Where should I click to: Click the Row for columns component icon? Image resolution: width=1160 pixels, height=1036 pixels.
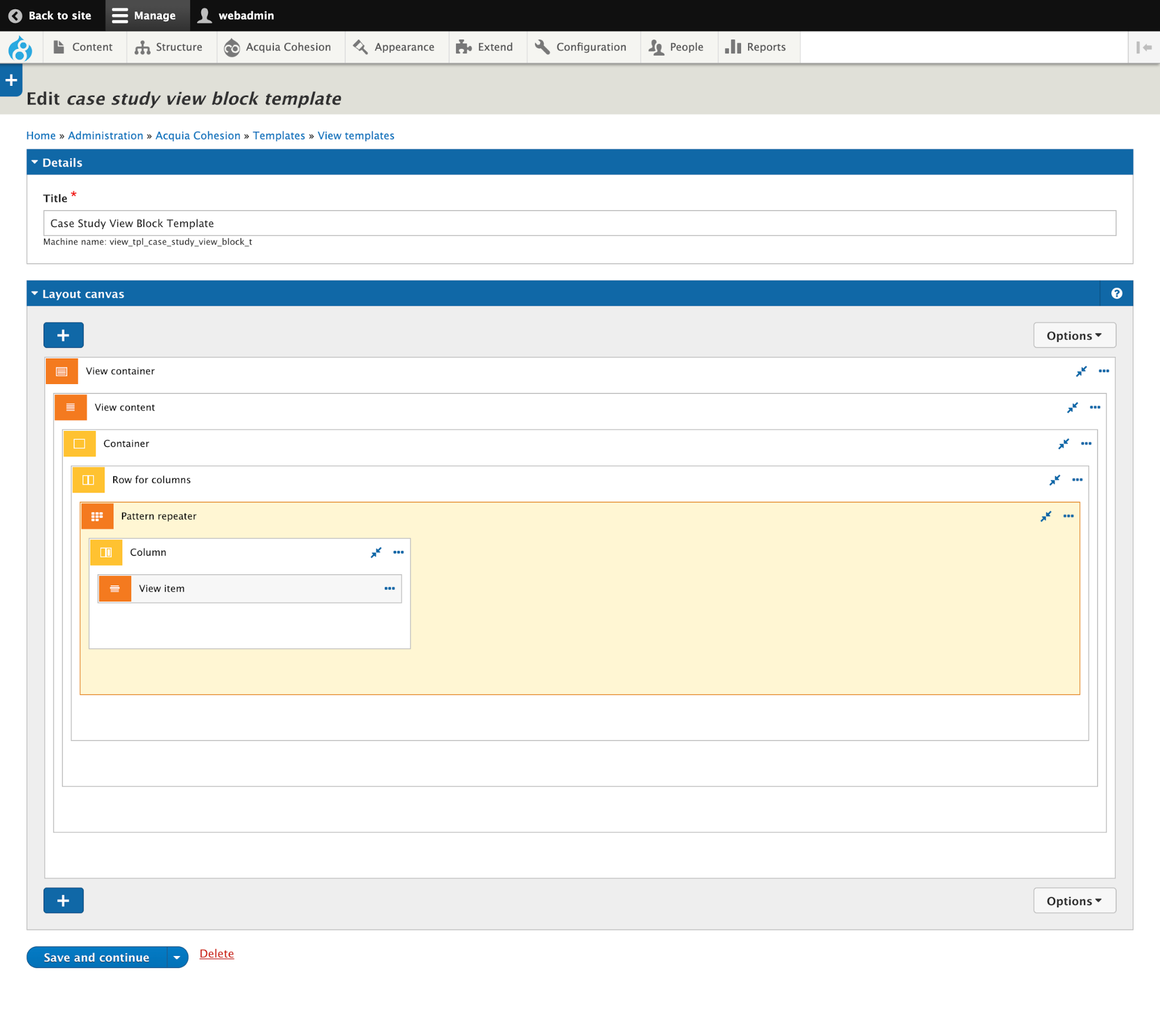(88, 479)
